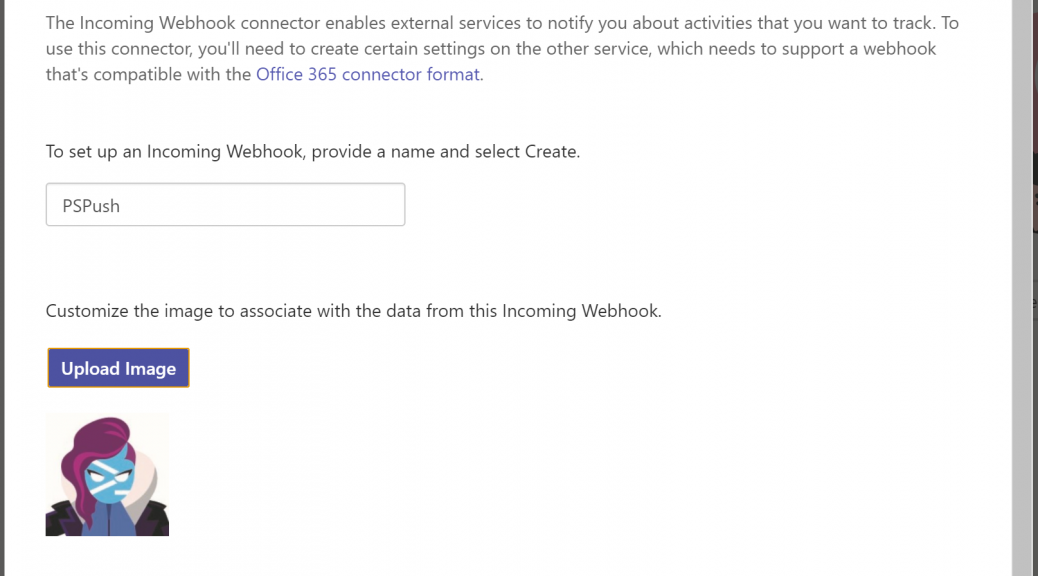Click the "PSPush" text inside the name box

click(x=91, y=206)
